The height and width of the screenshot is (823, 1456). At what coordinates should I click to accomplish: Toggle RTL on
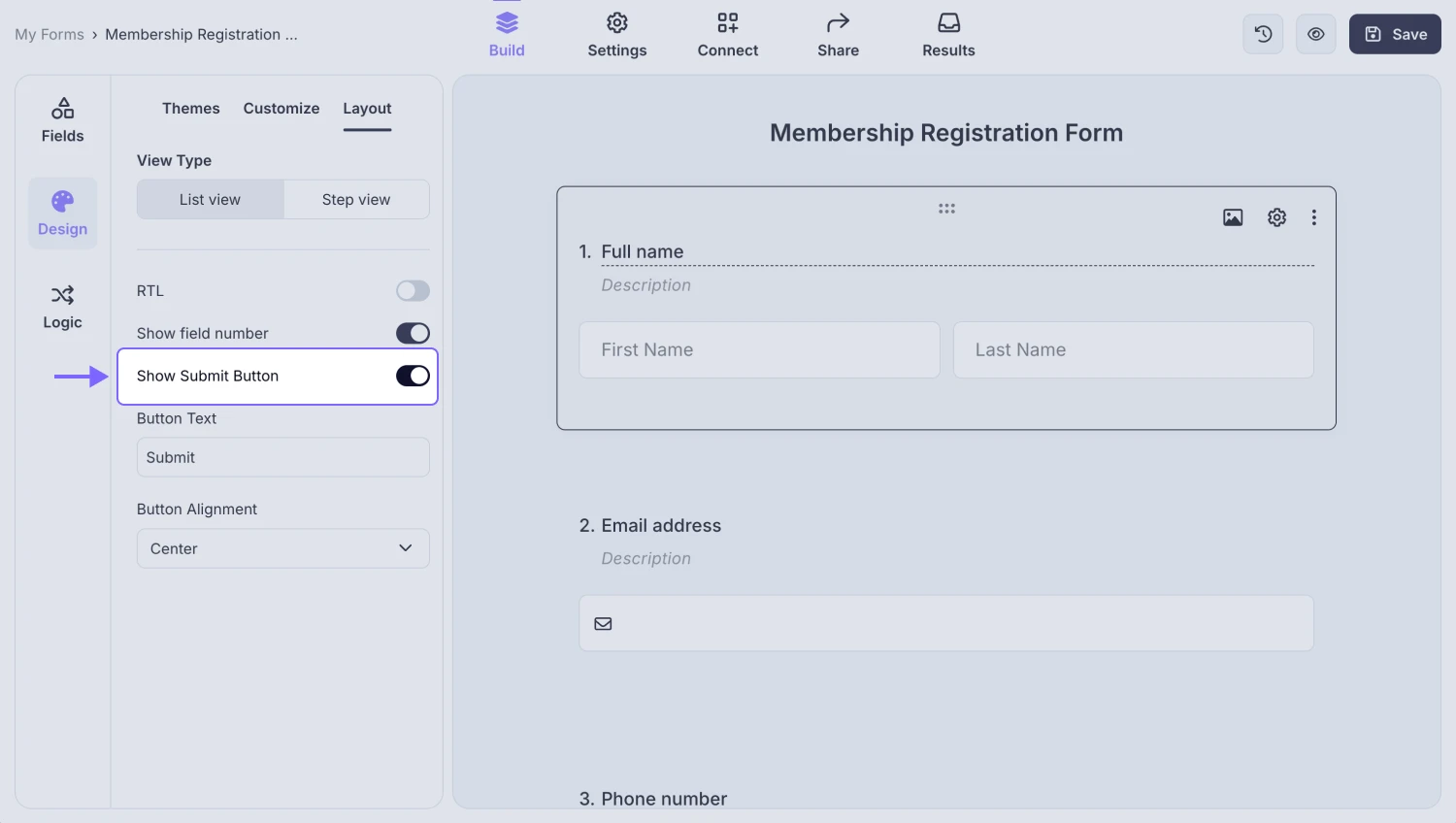[x=412, y=290]
